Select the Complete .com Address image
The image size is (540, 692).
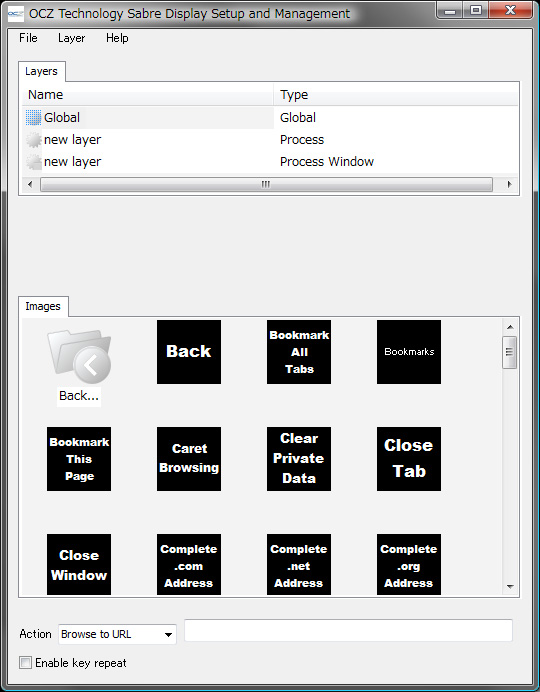189,564
